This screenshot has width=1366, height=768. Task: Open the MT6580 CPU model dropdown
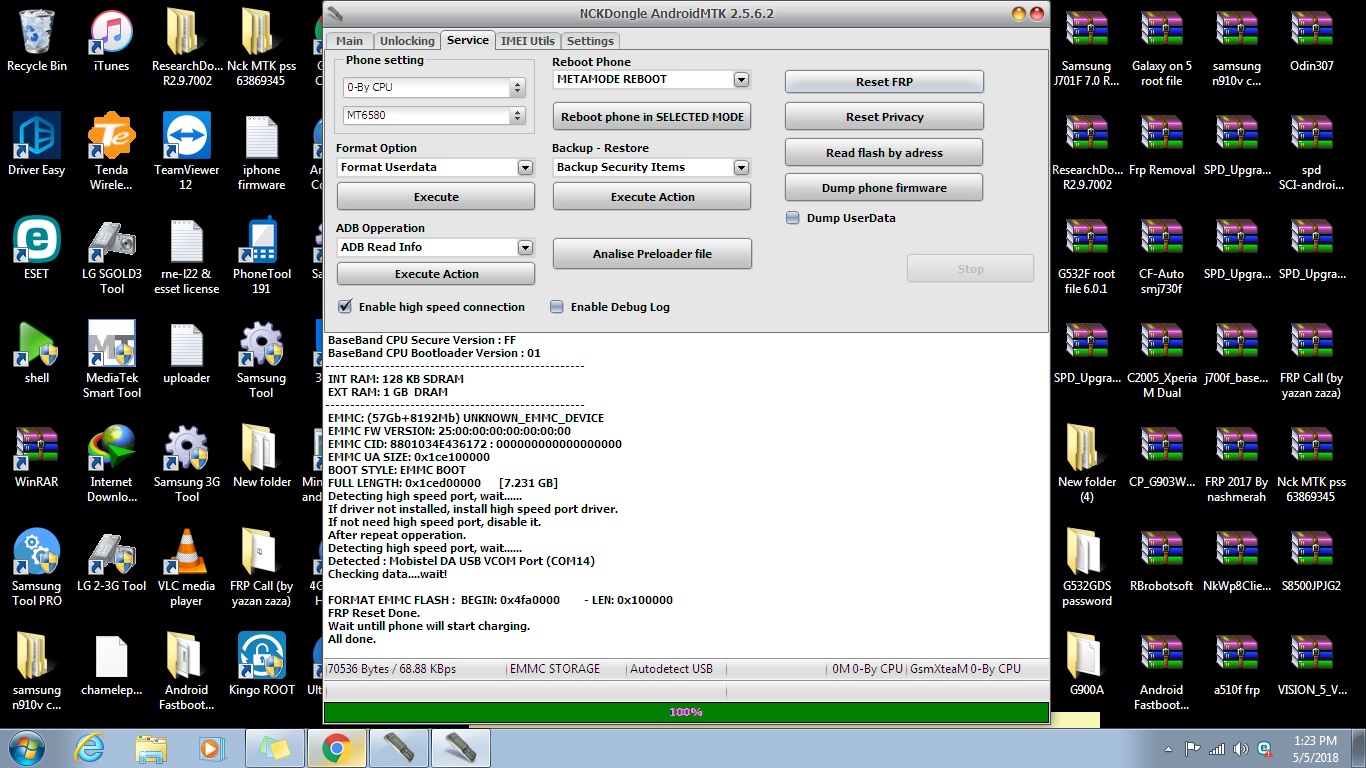pyautogui.click(x=434, y=116)
